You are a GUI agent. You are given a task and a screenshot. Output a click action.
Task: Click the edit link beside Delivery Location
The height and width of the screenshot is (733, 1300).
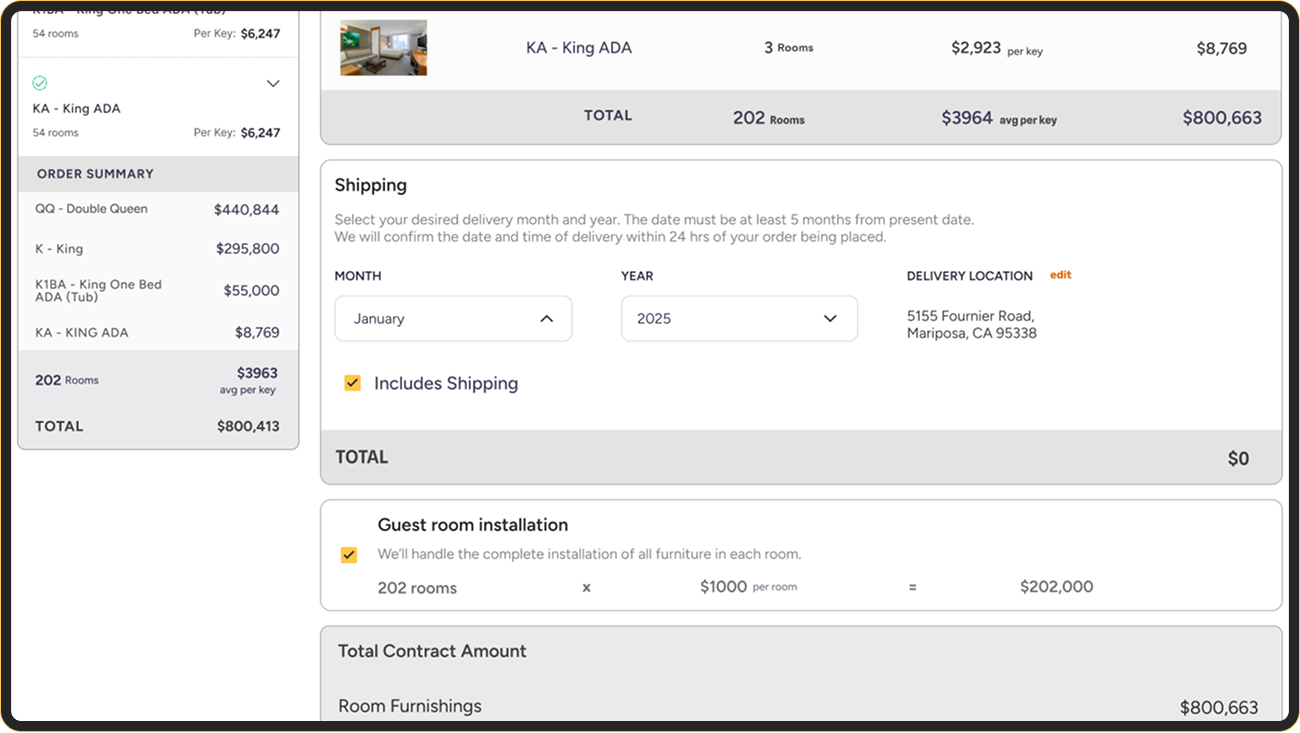[1060, 275]
